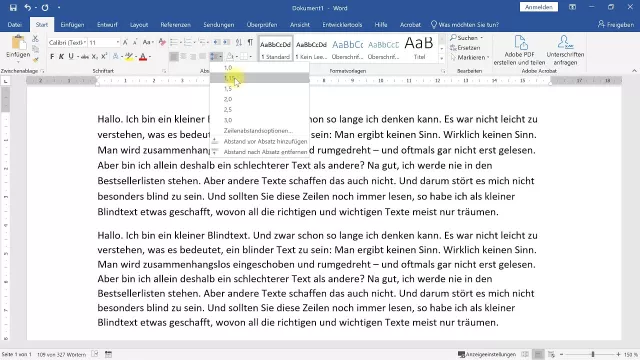Click Adobe PDF erstellen und teilen
The image size is (640, 360).
[x=519, y=51]
